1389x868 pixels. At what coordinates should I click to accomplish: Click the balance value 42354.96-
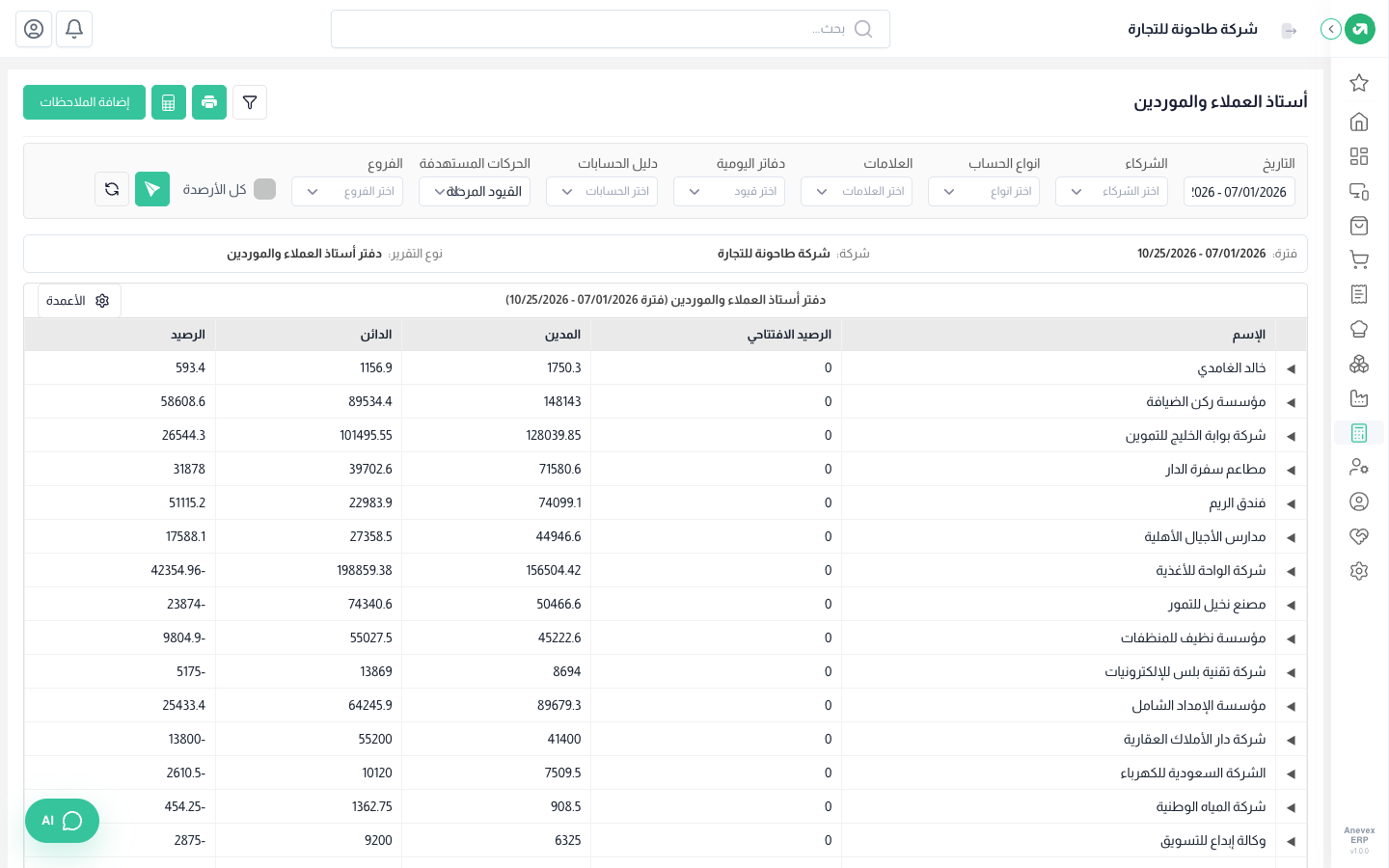point(178,570)
